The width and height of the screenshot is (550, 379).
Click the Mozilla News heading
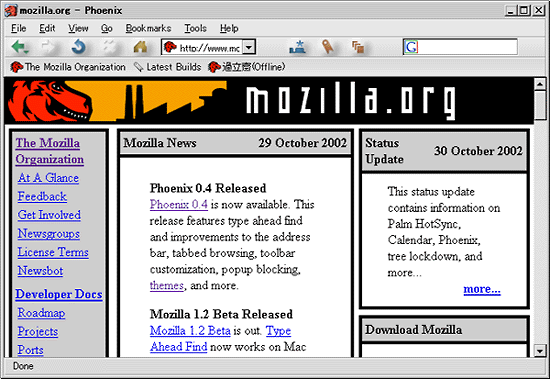tap(160, 143)
